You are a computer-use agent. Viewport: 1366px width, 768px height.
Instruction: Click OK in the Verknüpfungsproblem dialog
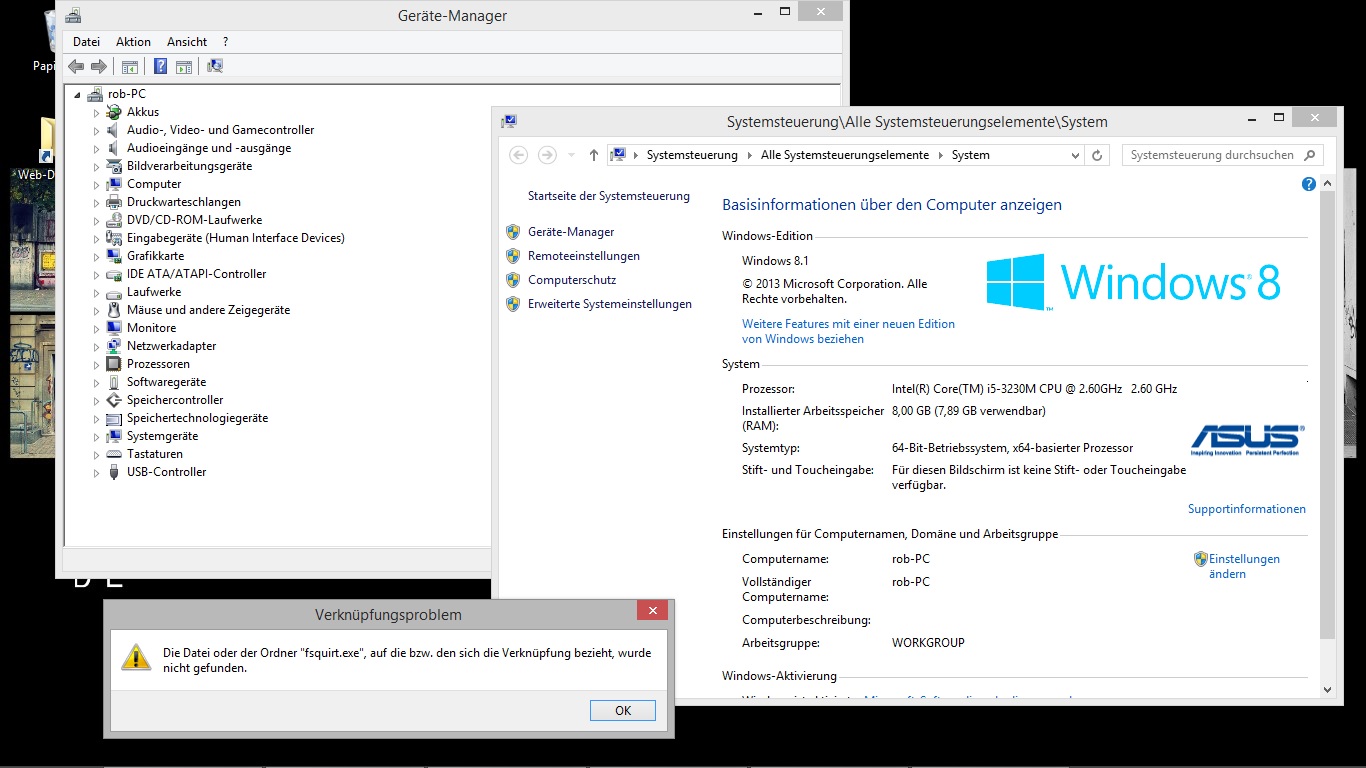623,711
